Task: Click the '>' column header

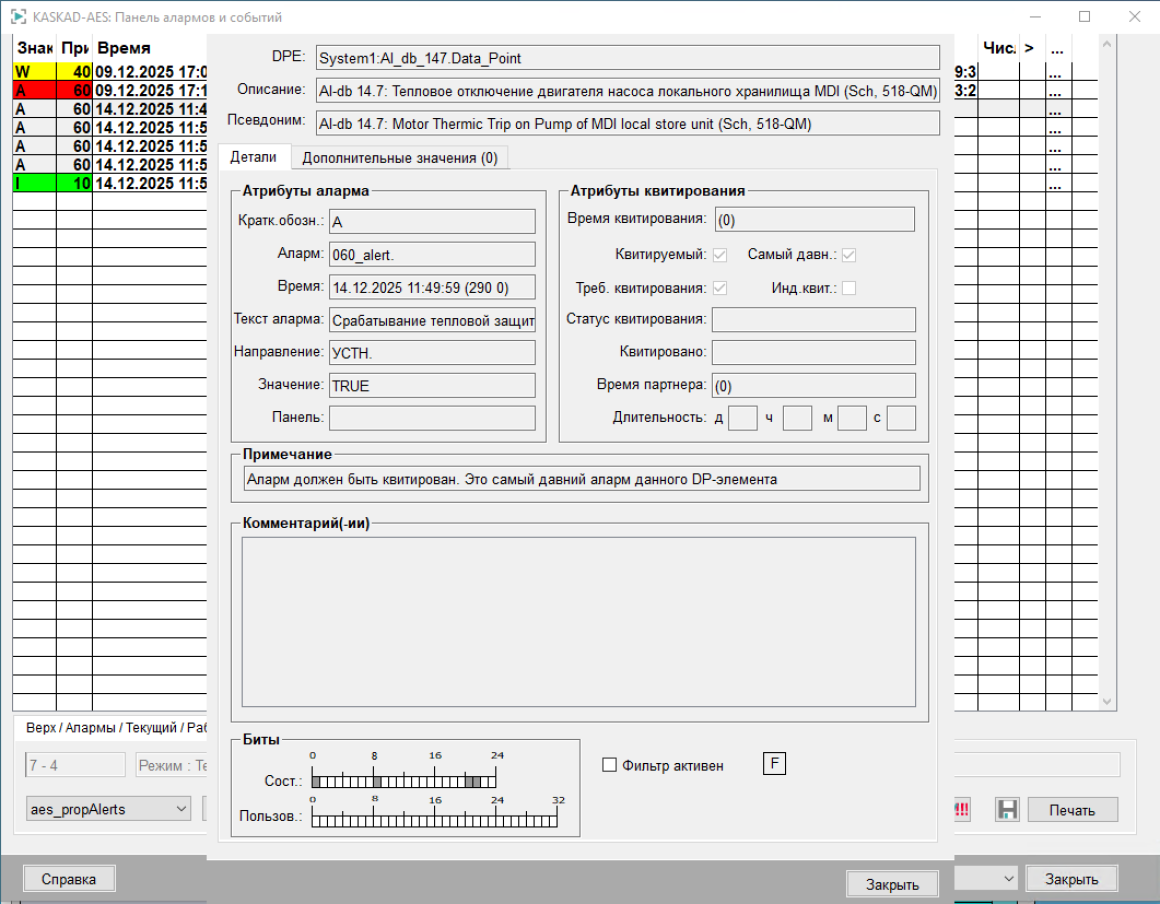Action: point(1030,48)
